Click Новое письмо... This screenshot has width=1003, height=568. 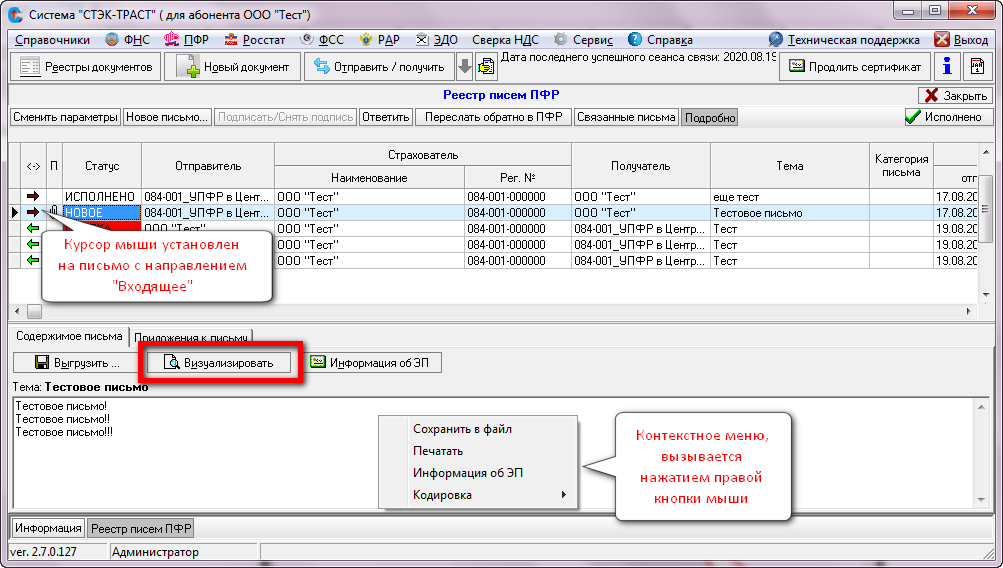tap(167, 117)
